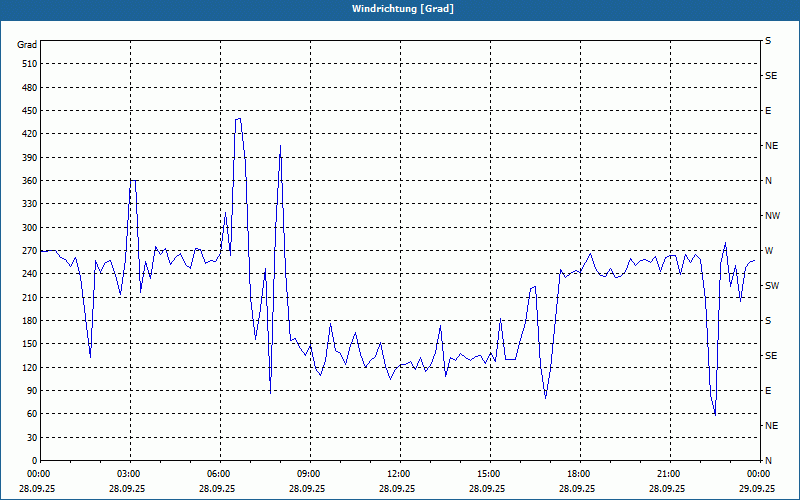This screenshot has height=500, width=800.
Task: Click the S compass label level with 180
Action: [x=768, y=321]
